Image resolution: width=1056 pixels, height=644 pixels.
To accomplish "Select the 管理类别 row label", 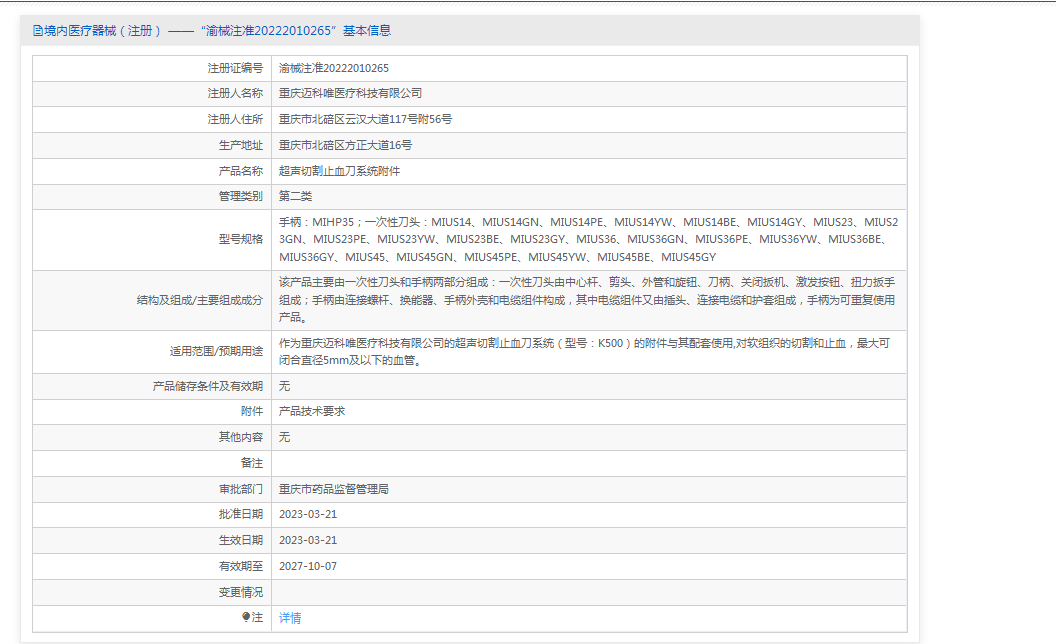I will click(x=240, y=197).
